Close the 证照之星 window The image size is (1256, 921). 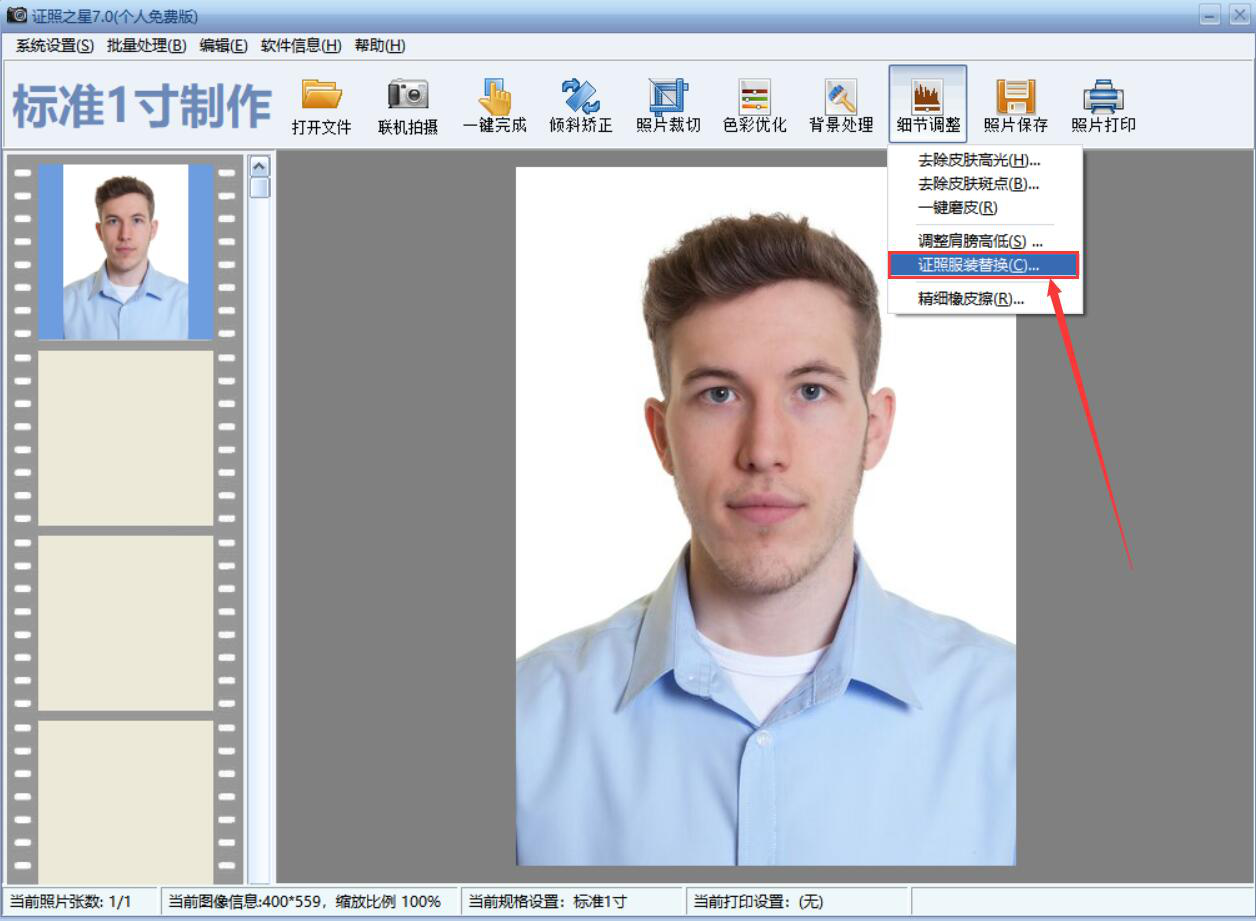click(x=1239, y=15)
